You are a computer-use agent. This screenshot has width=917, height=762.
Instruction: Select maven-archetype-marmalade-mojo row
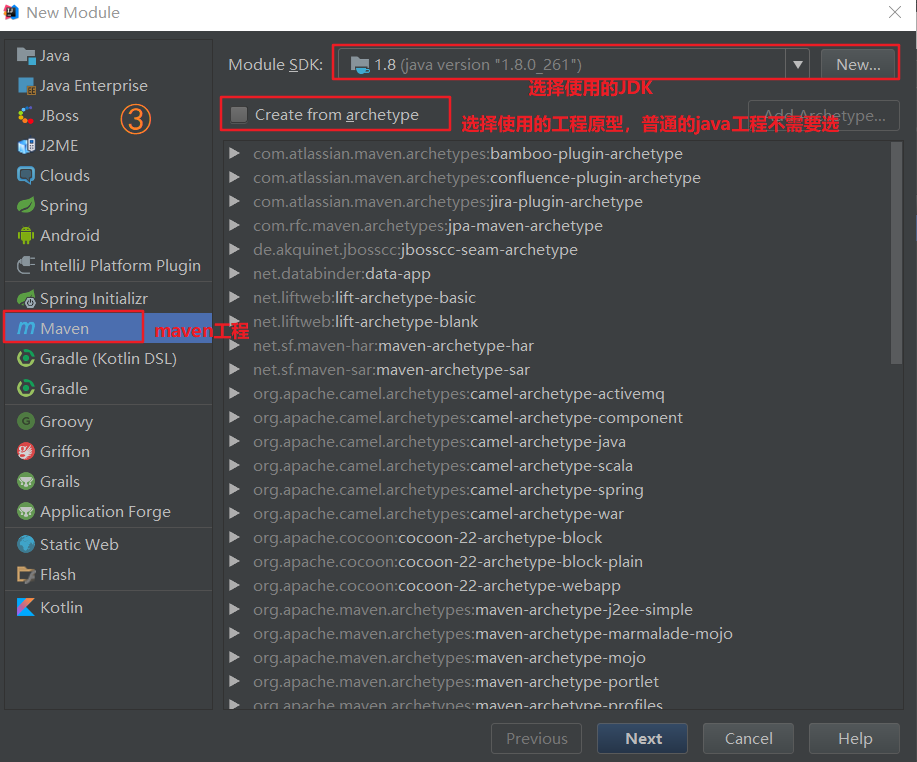click(556, 633)
